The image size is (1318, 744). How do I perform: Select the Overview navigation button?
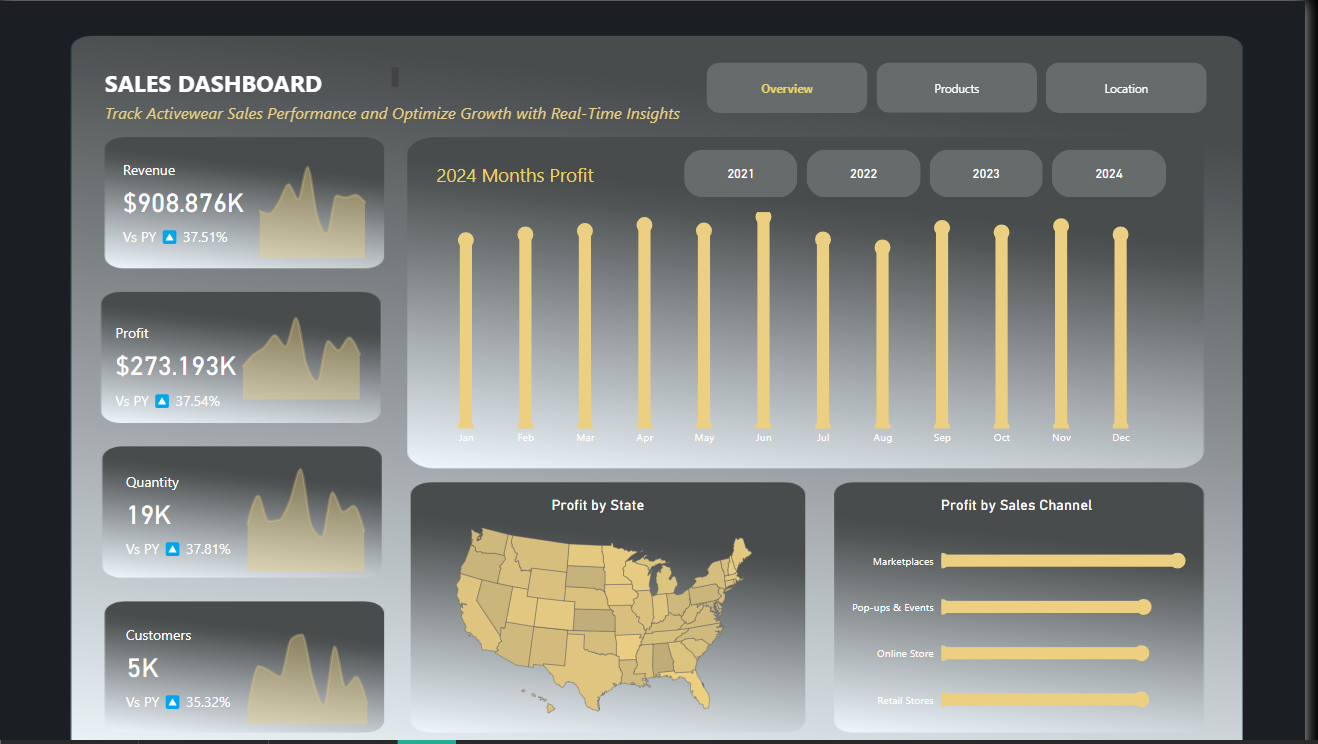pos(786,88)
